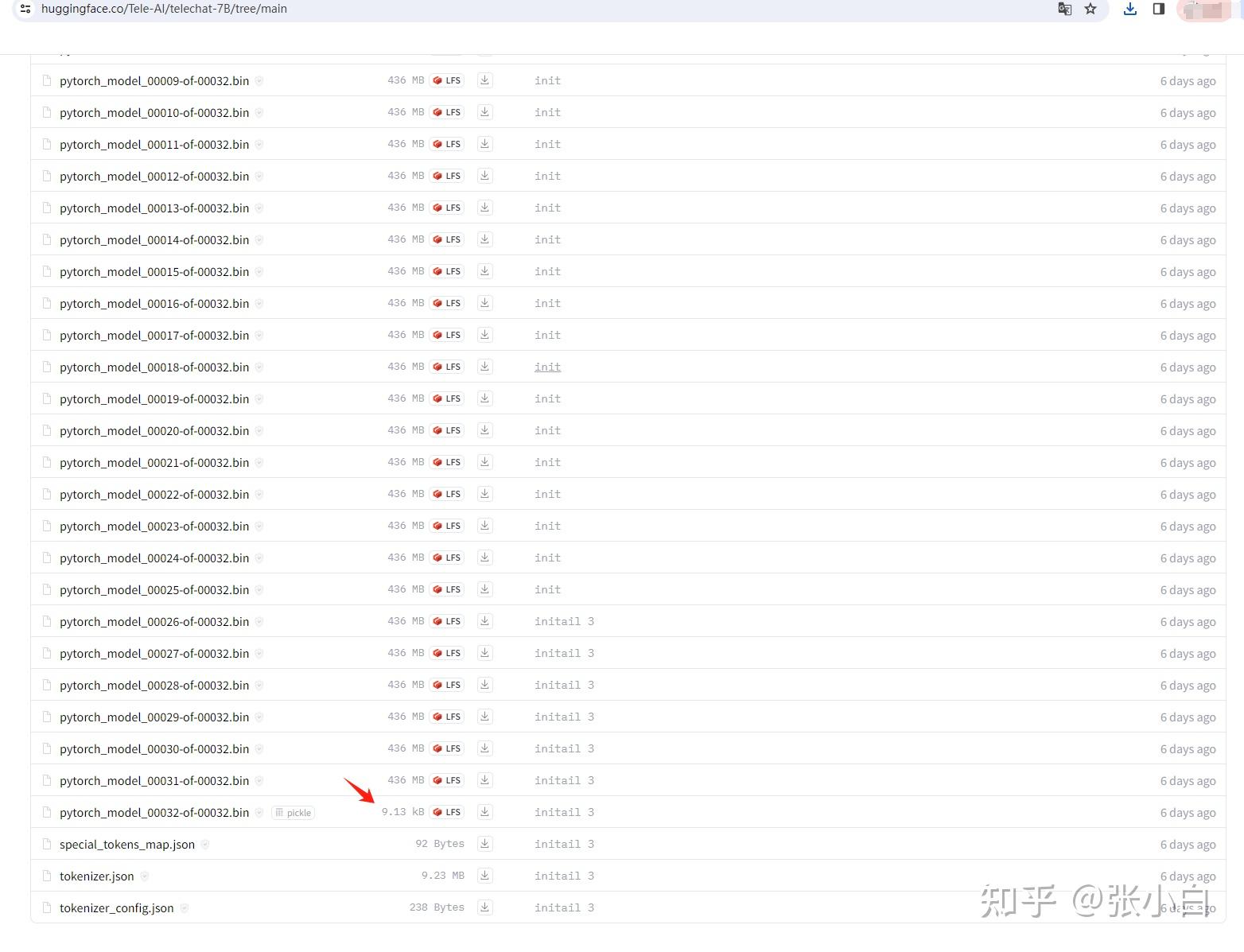This screenshot has height=952, width=1244.
Task: Click the 92 Bytes size value
Action: click(440, 844)
